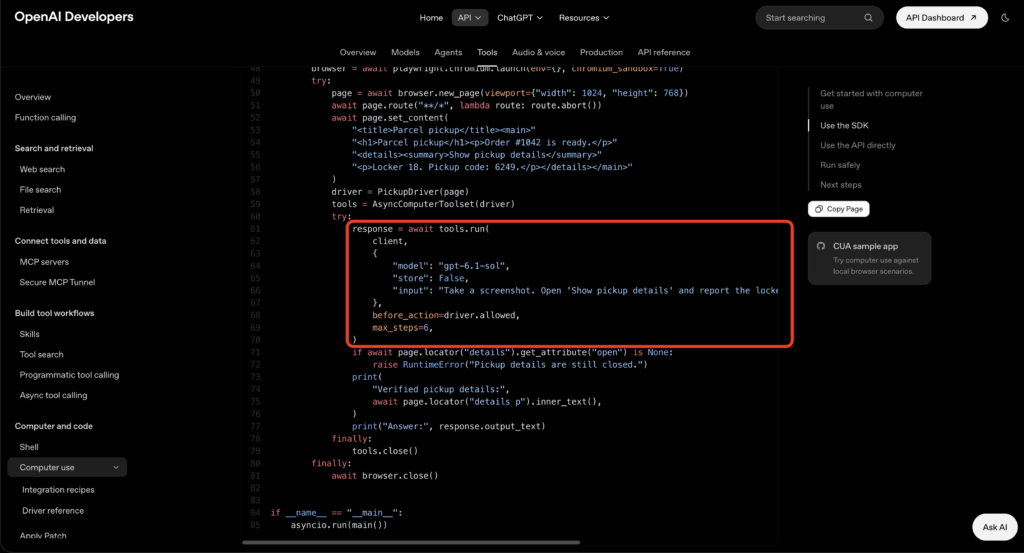This screenshot has width=1024, height=553.
Task: Open Retrieval in sidebar
Action: coord(37,210)
